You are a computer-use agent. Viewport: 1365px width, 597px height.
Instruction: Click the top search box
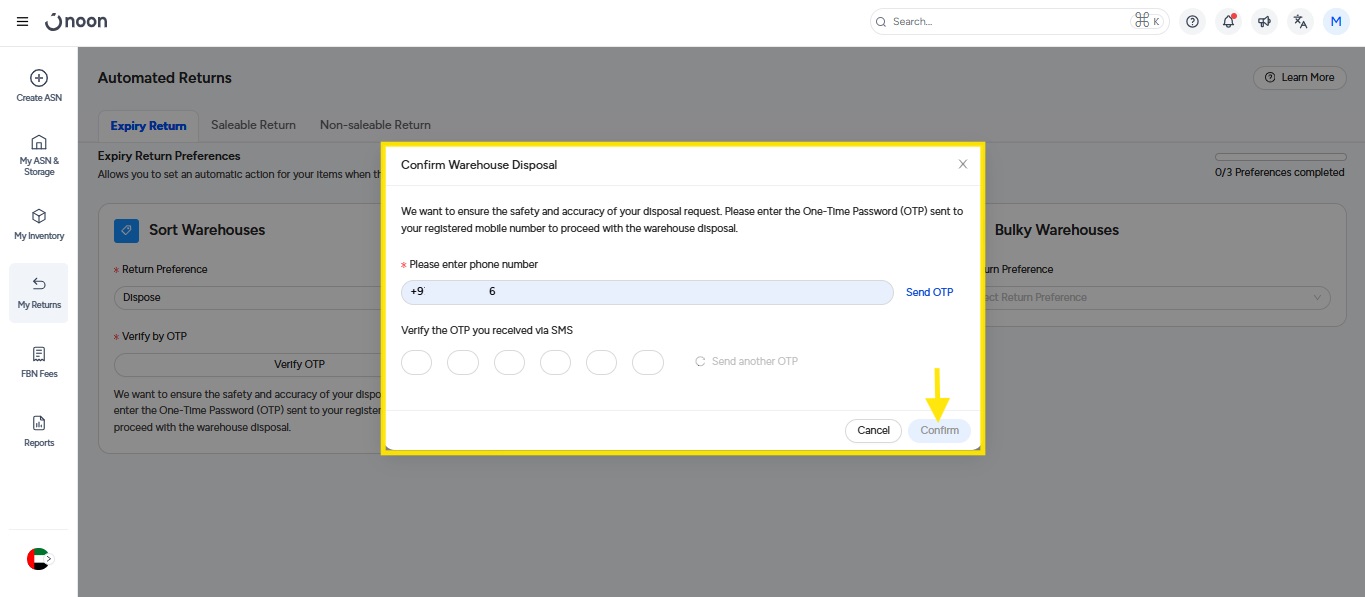tap(1010, 21)
